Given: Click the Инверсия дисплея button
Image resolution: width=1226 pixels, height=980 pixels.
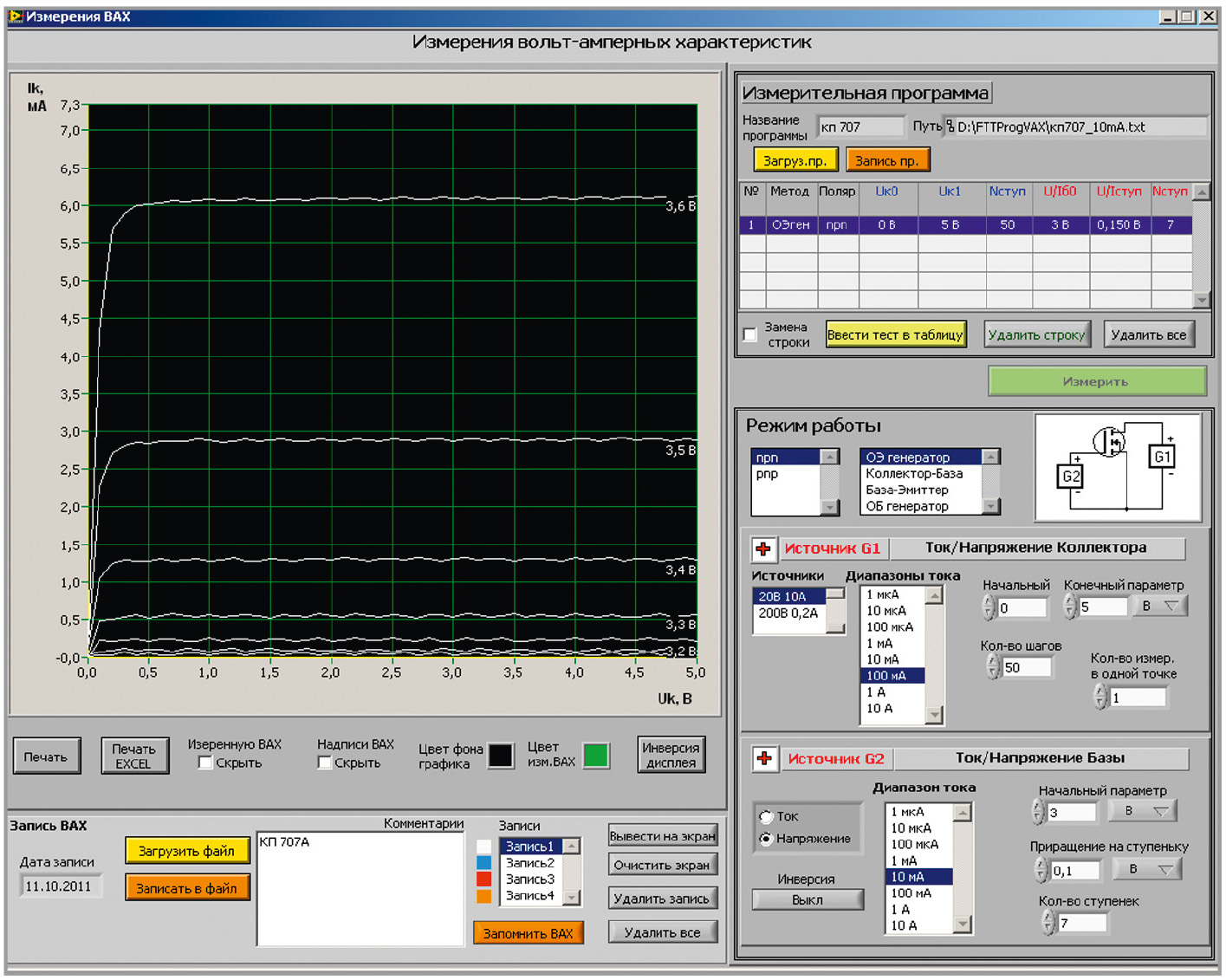Looking at the screenshot, I should tap(671, 755).
